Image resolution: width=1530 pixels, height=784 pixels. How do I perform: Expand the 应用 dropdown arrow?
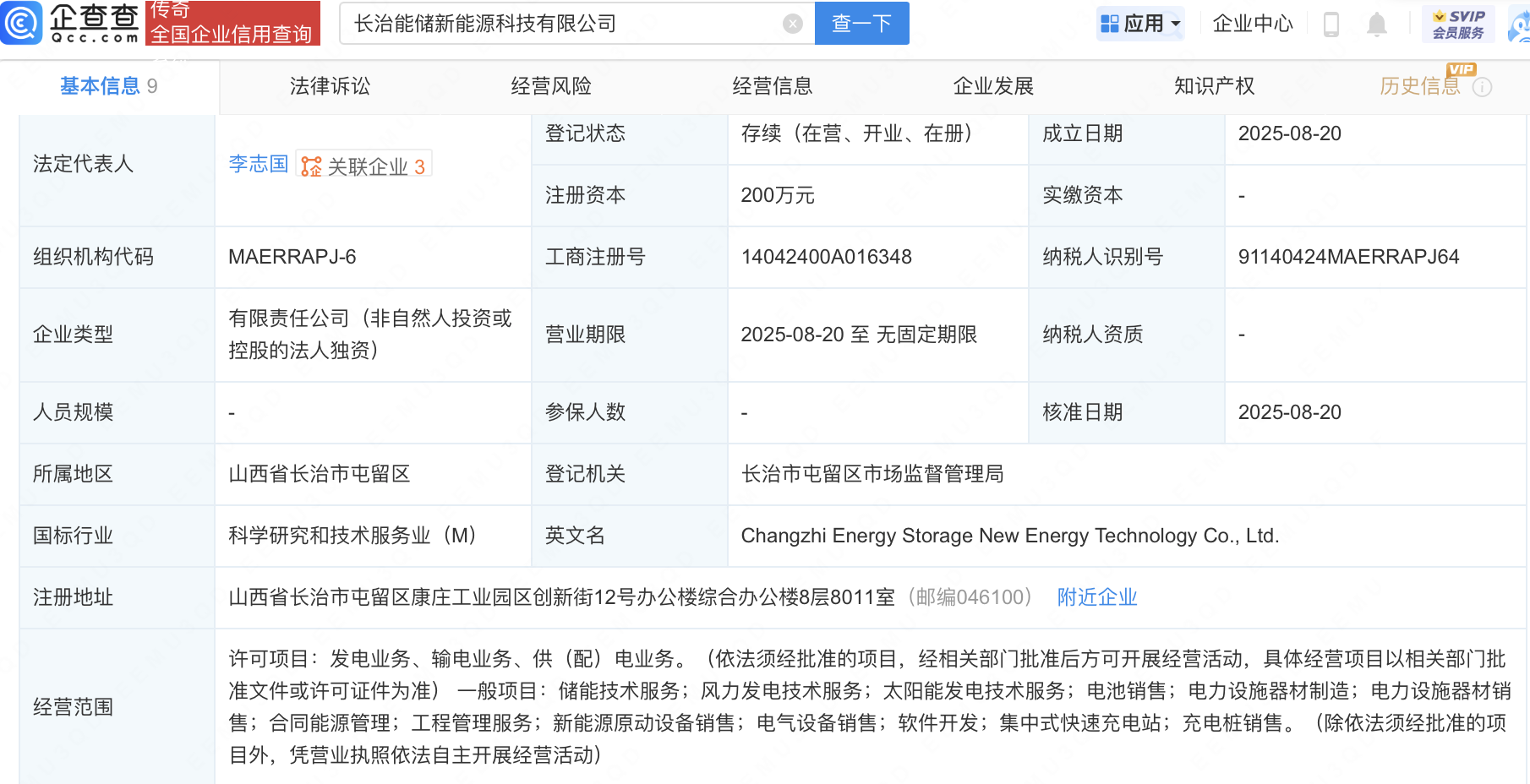[1176, 24]
